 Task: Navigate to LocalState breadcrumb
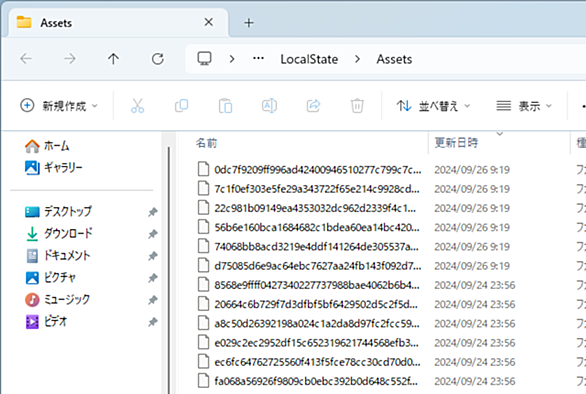coord(309,59)
